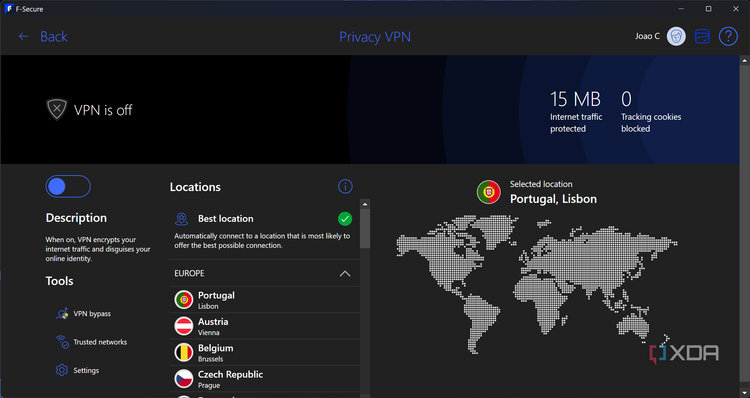Click the Portugal, Lisbon selected location text
Viewport: 750px width, 398px height.
(553, 199)
